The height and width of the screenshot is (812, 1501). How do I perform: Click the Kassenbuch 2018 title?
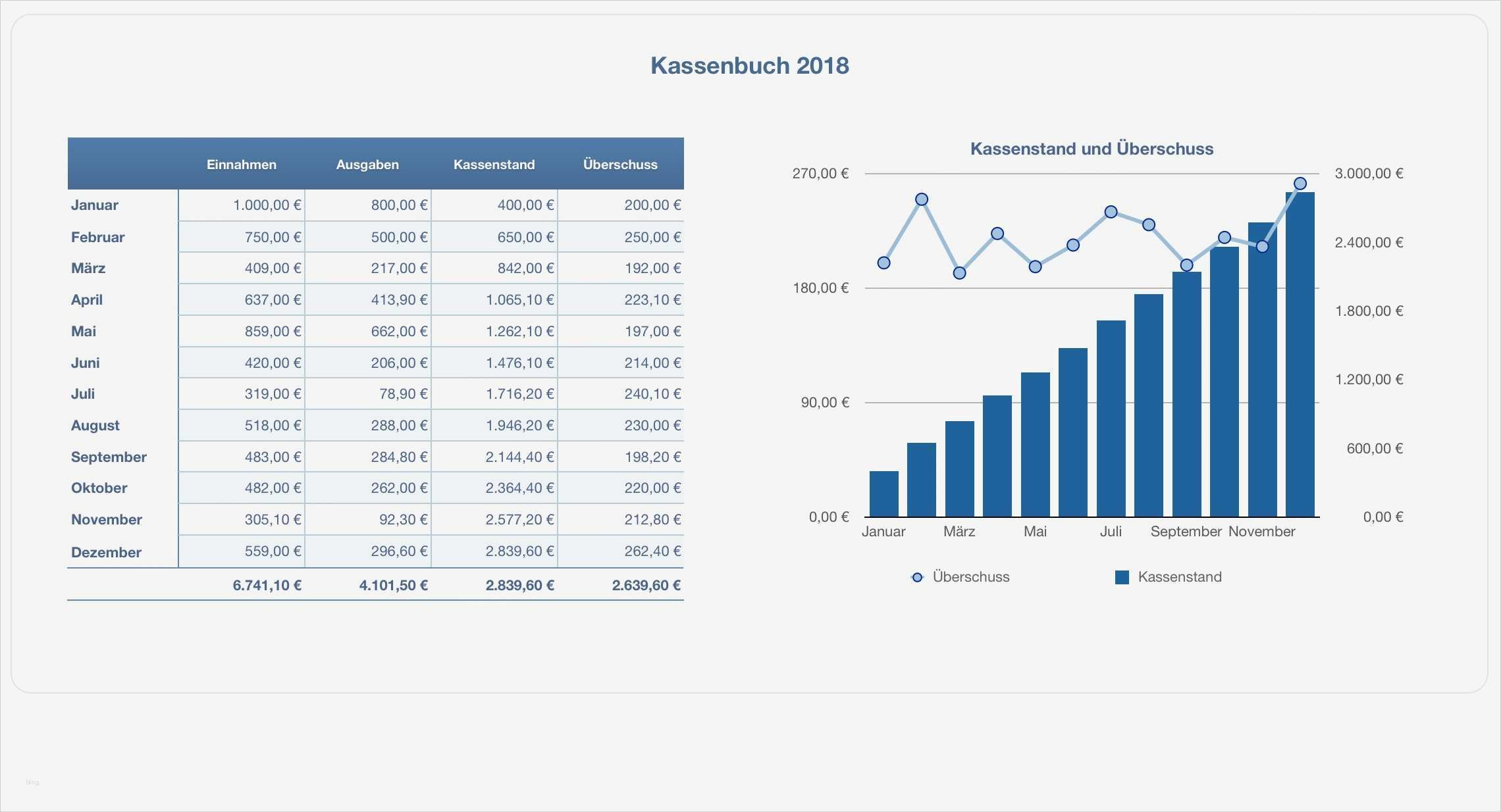click(749, 66)
